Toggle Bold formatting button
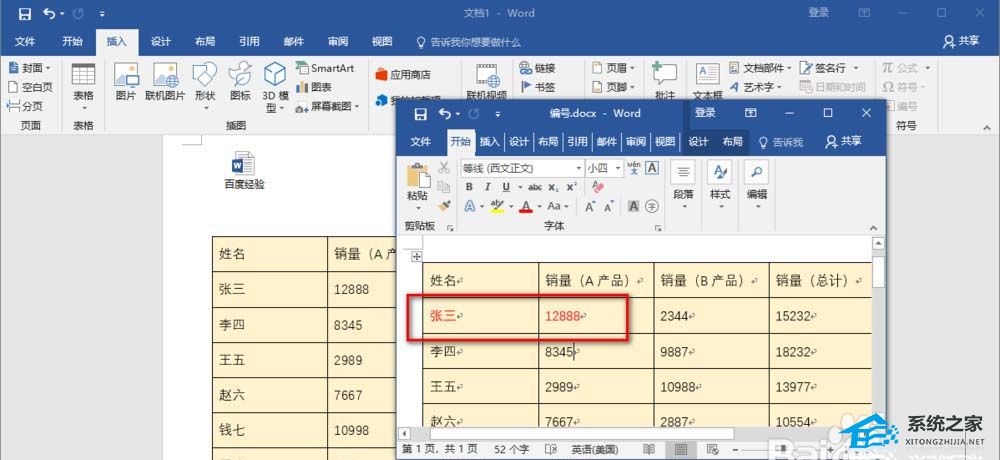The height and width of the screenshot is (460, 1000). (469, 187)
